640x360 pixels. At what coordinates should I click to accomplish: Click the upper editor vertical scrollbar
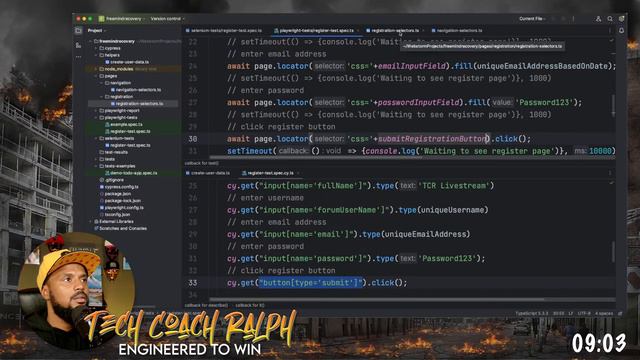(x=613, y=106)
